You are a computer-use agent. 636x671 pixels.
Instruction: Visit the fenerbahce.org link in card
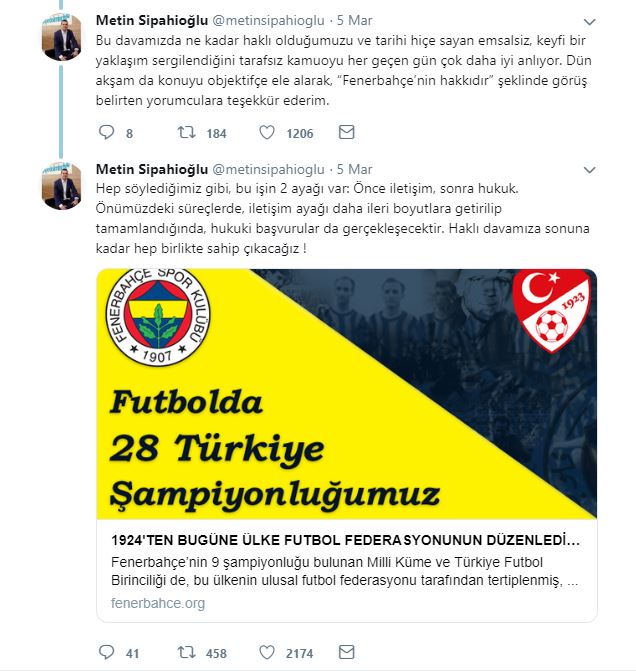pyautogui.click(x=158, y=603)
